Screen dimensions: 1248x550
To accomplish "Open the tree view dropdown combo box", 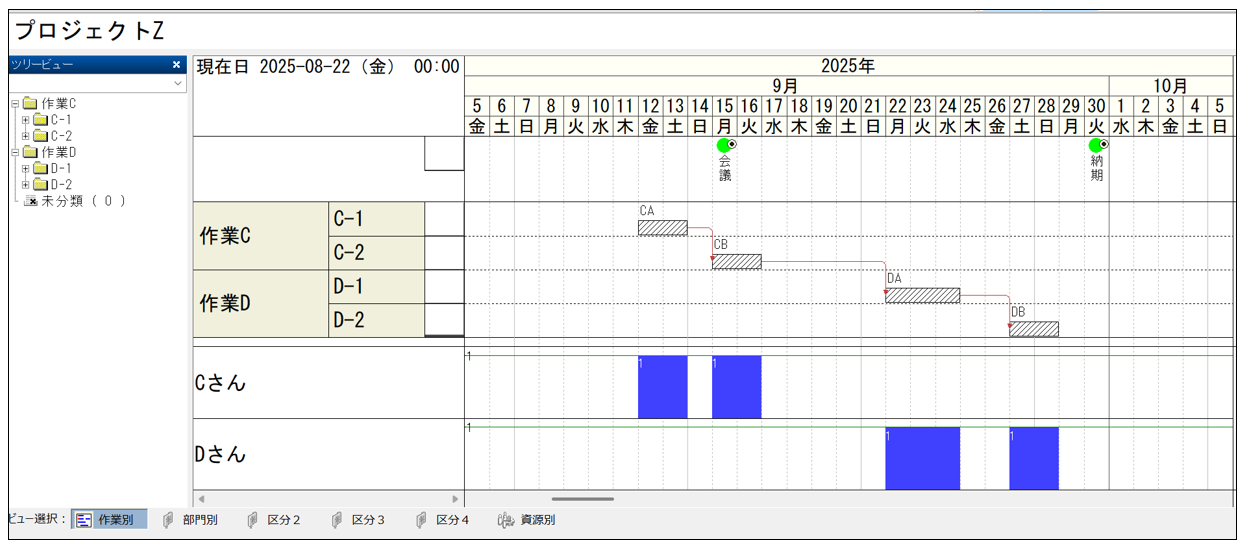I will click(178, 84).
